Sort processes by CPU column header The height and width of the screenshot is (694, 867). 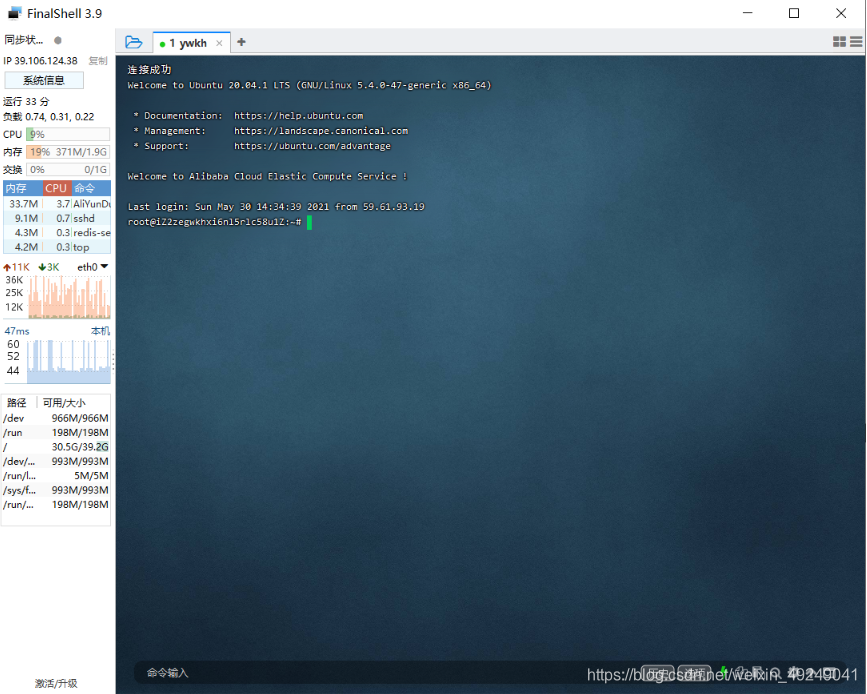click(57, 188)
